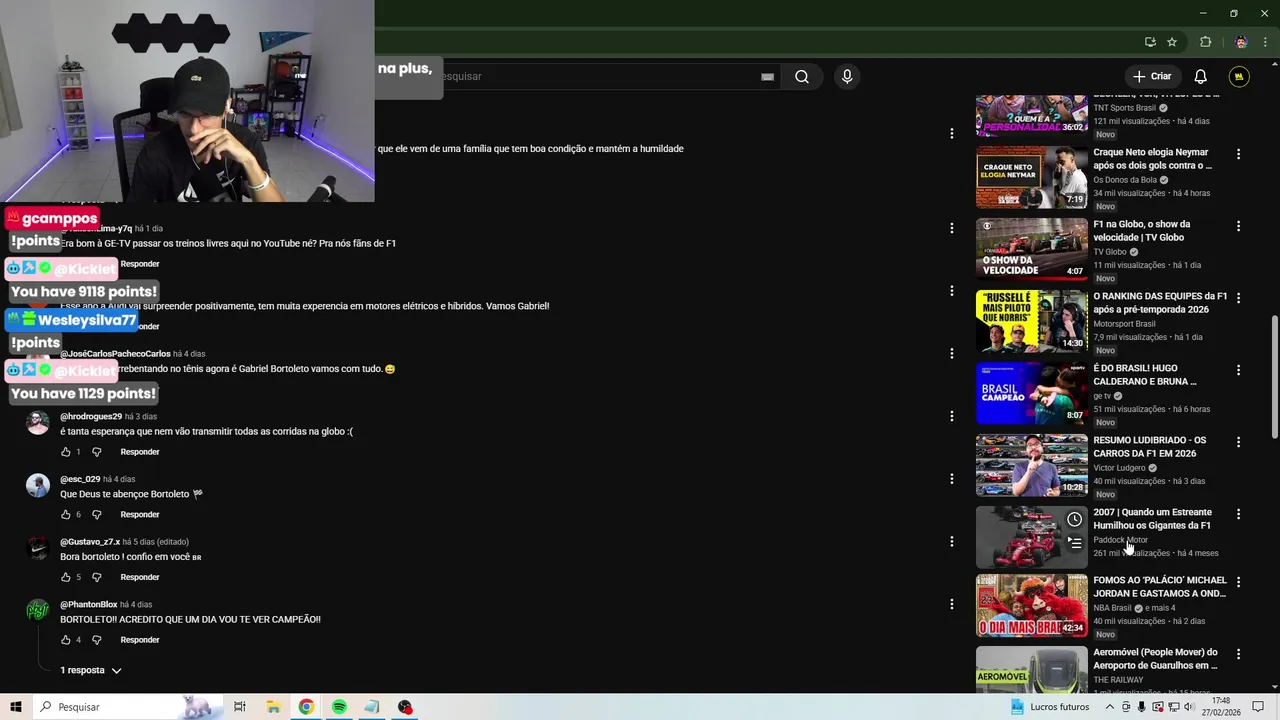Open Aeromóvel People Mover video title
This screenshot has height=720, width=1280.
coord(1155,659)
